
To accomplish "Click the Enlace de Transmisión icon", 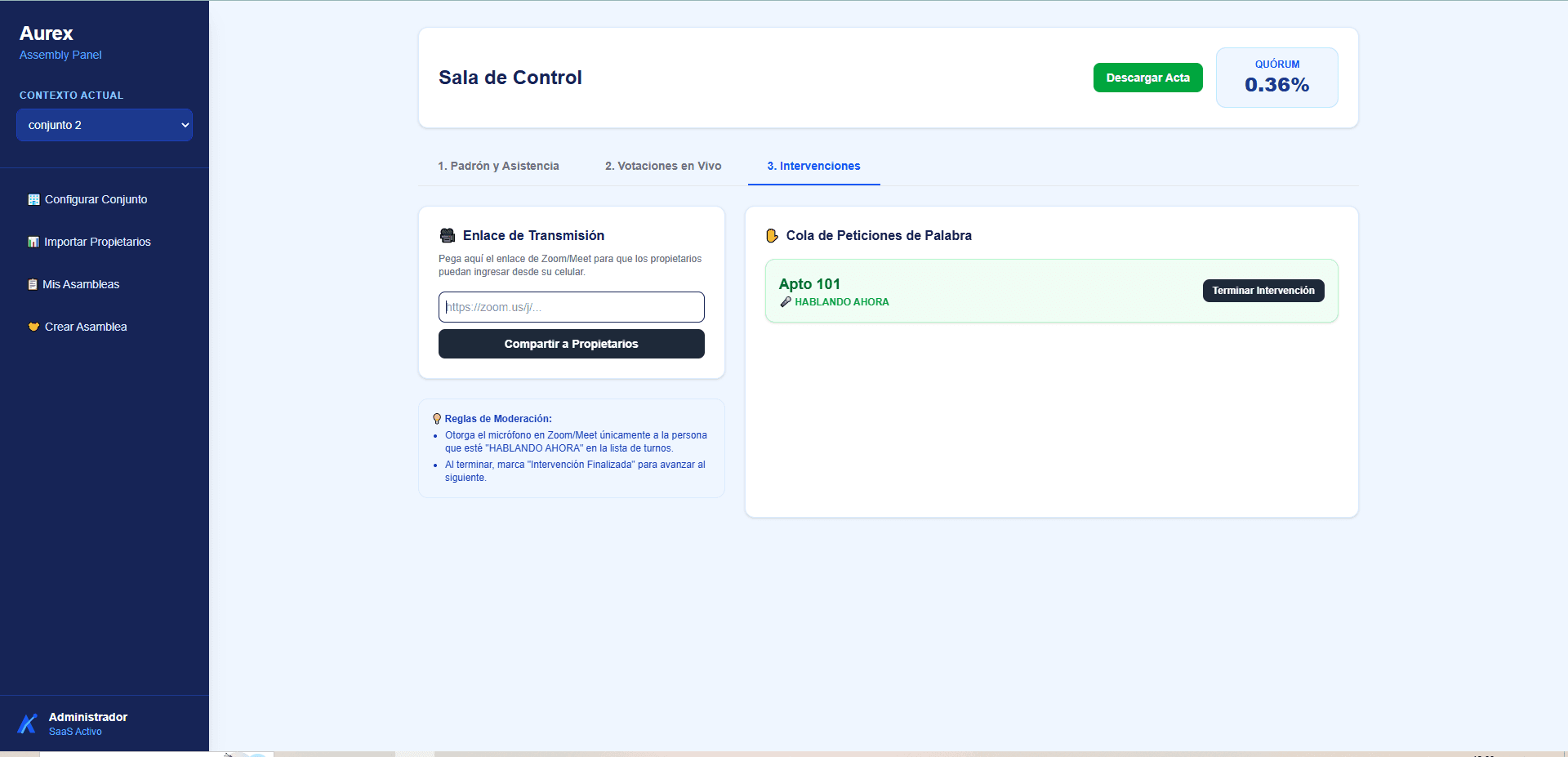I will [x=448, y=235].
